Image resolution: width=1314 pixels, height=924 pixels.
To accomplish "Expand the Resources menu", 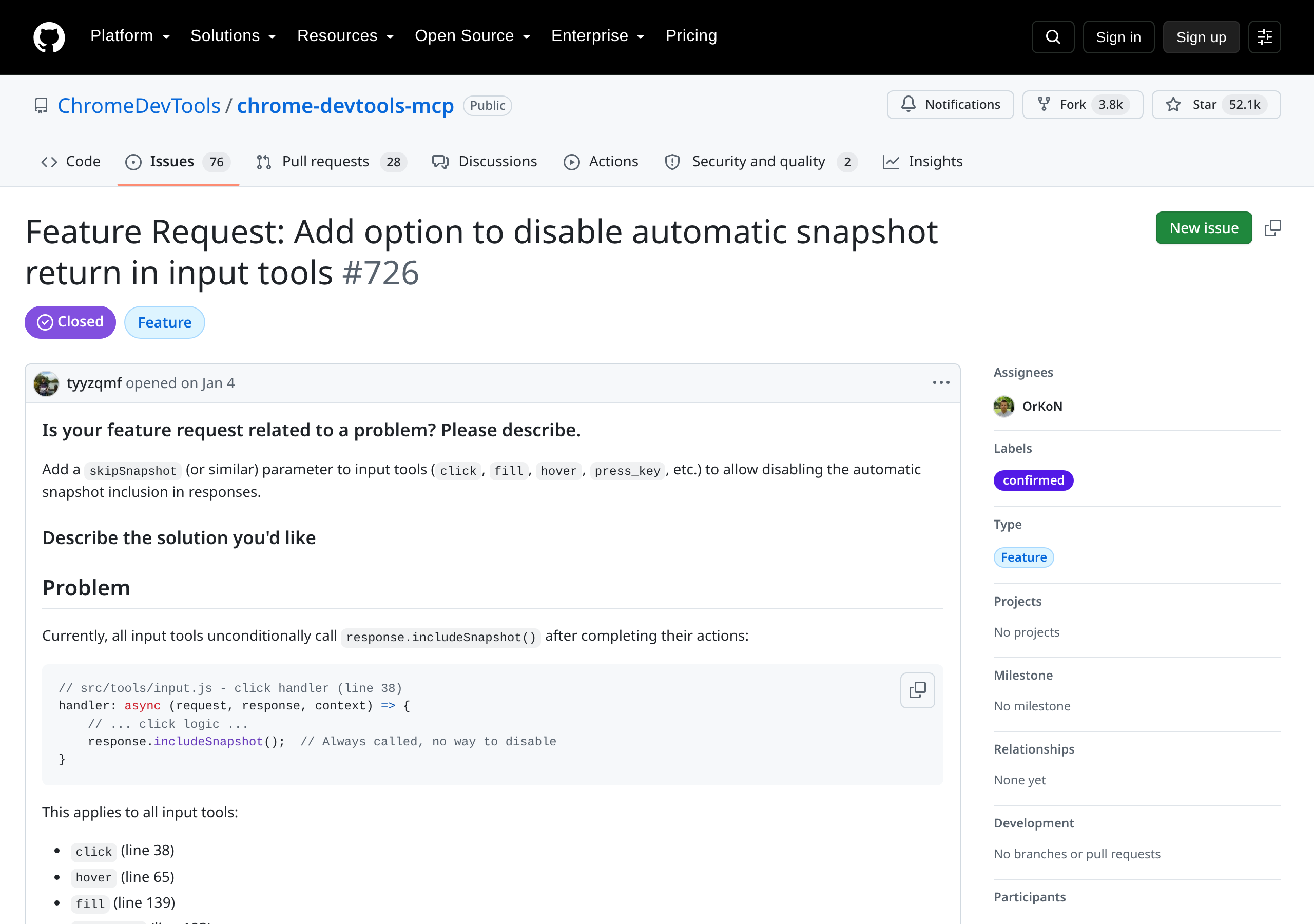I will click(x=345, y=35).
